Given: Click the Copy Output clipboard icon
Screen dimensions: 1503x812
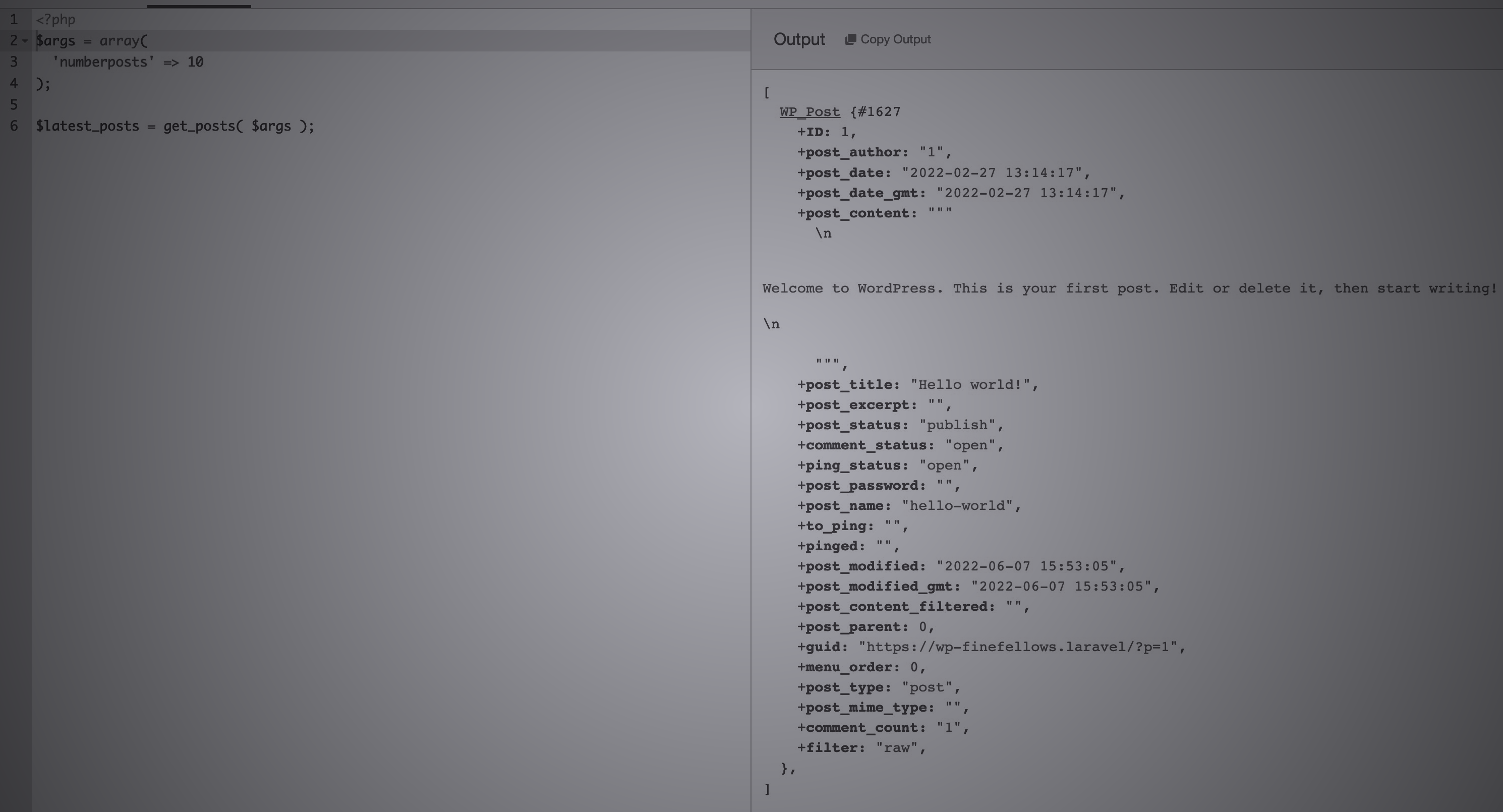Looking at the screenshot, I should click(x=852, y=39).
